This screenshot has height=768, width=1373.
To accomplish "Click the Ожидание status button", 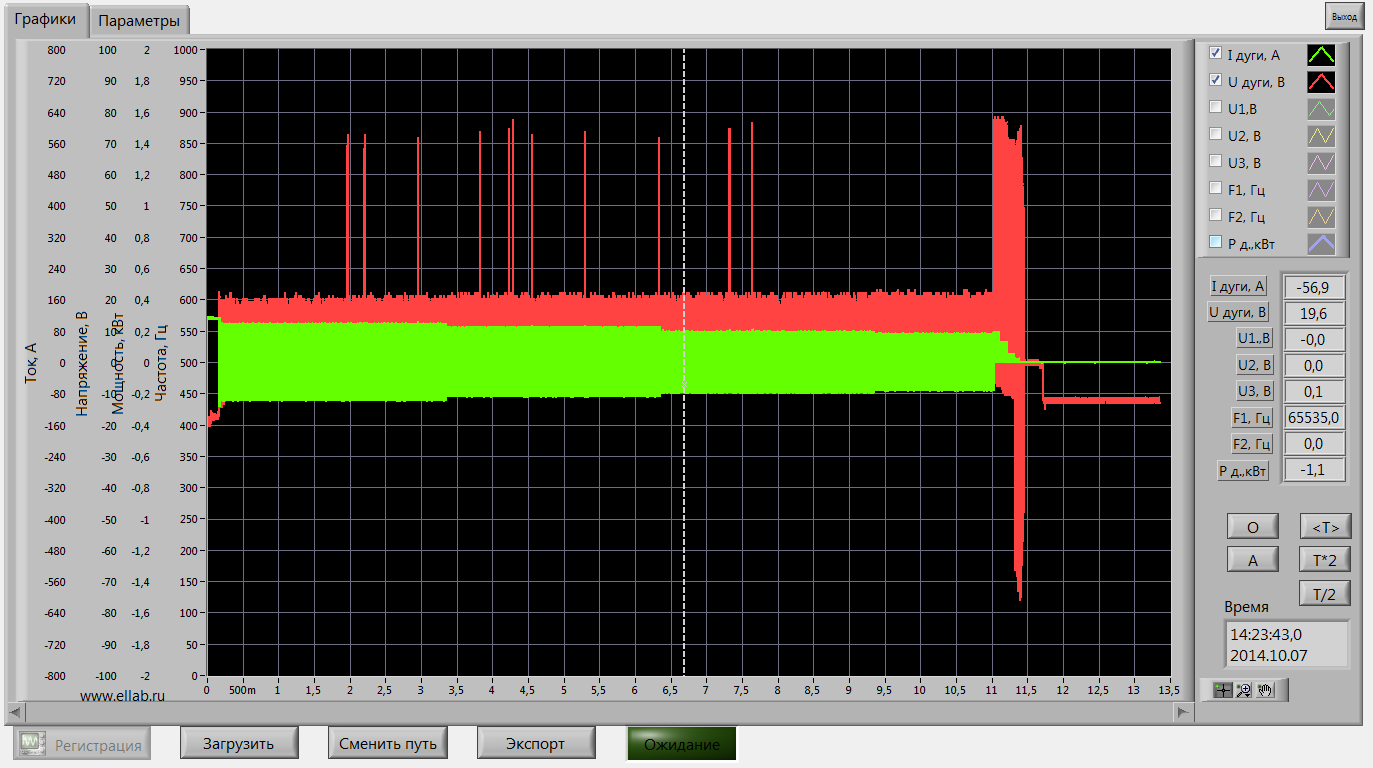I will pyautogui.click(x=681, y=744).
